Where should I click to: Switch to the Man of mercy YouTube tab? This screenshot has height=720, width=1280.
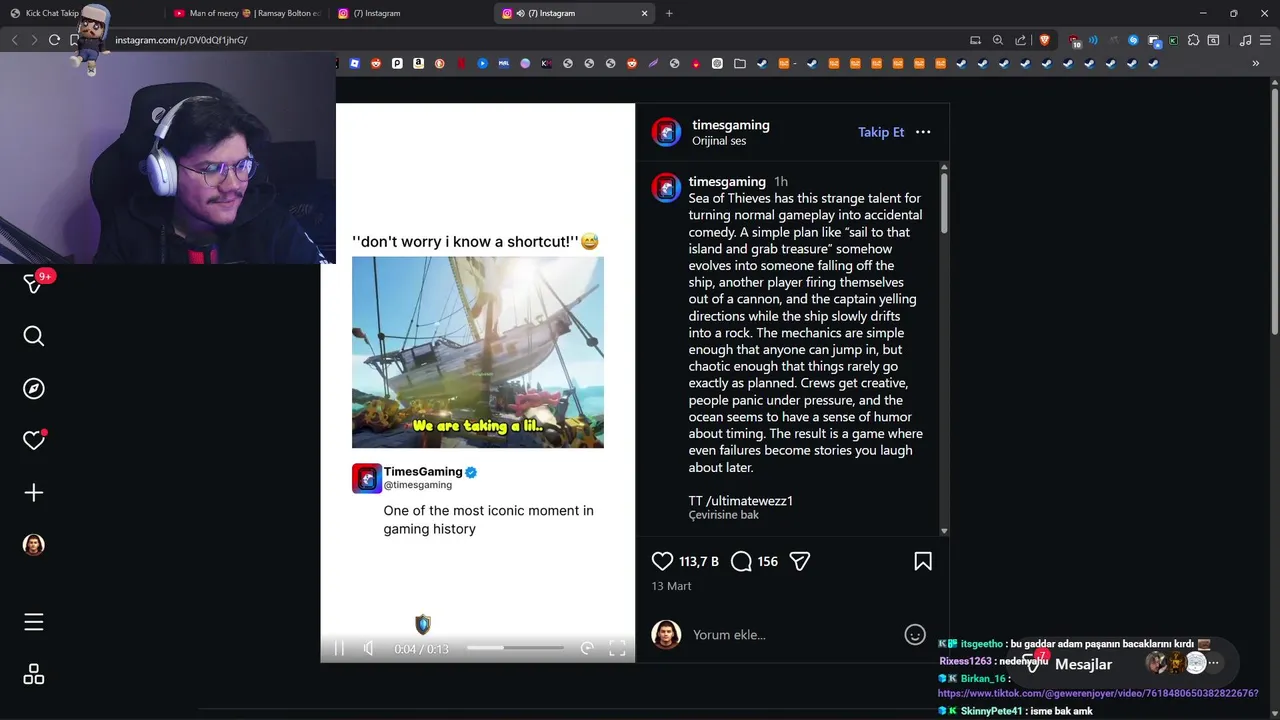click(x=246, y=13)
